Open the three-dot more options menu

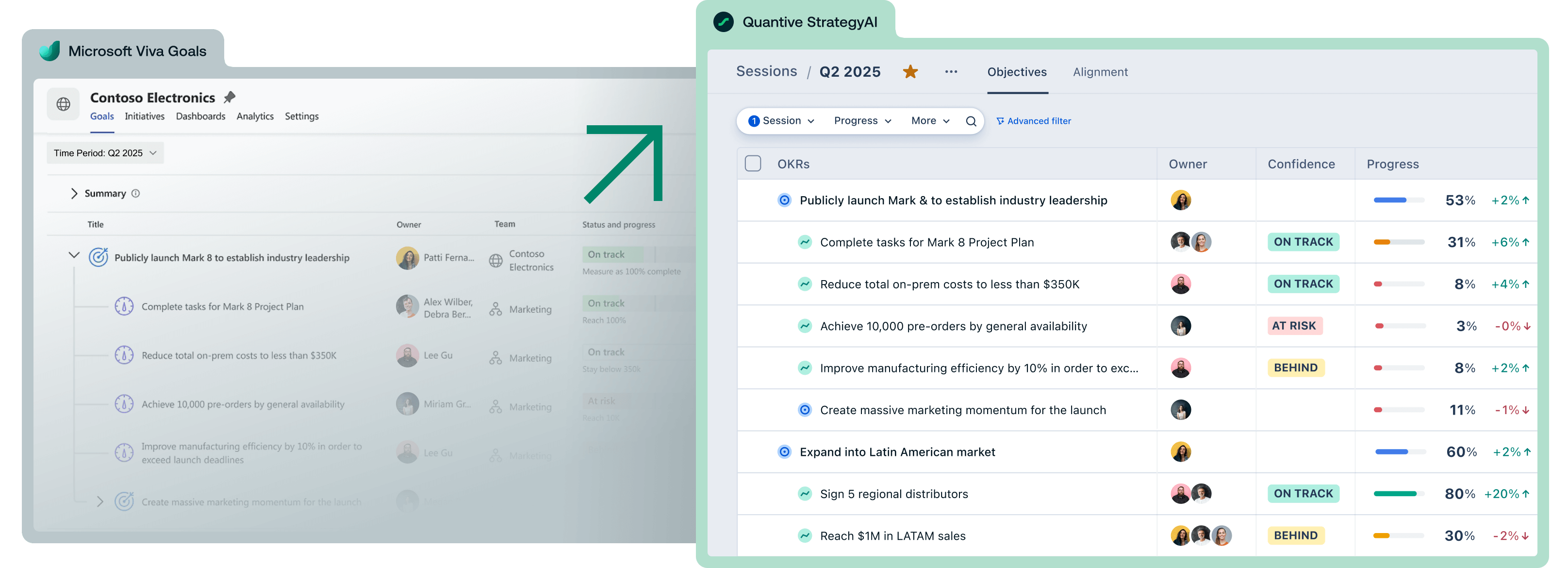pyautogui.click(x=951, y=72)
